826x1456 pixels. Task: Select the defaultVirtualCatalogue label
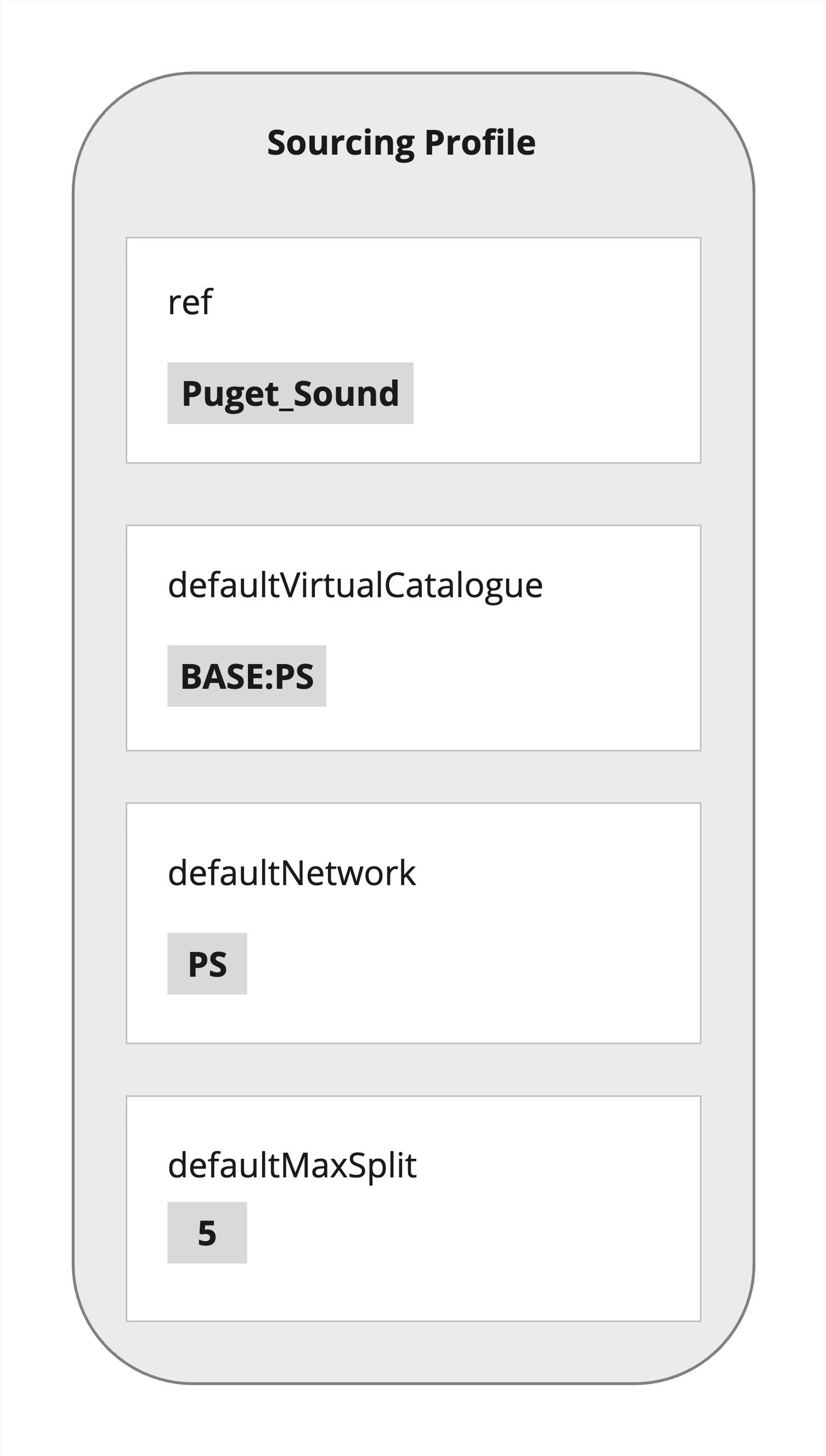click(x=355, y=585)
